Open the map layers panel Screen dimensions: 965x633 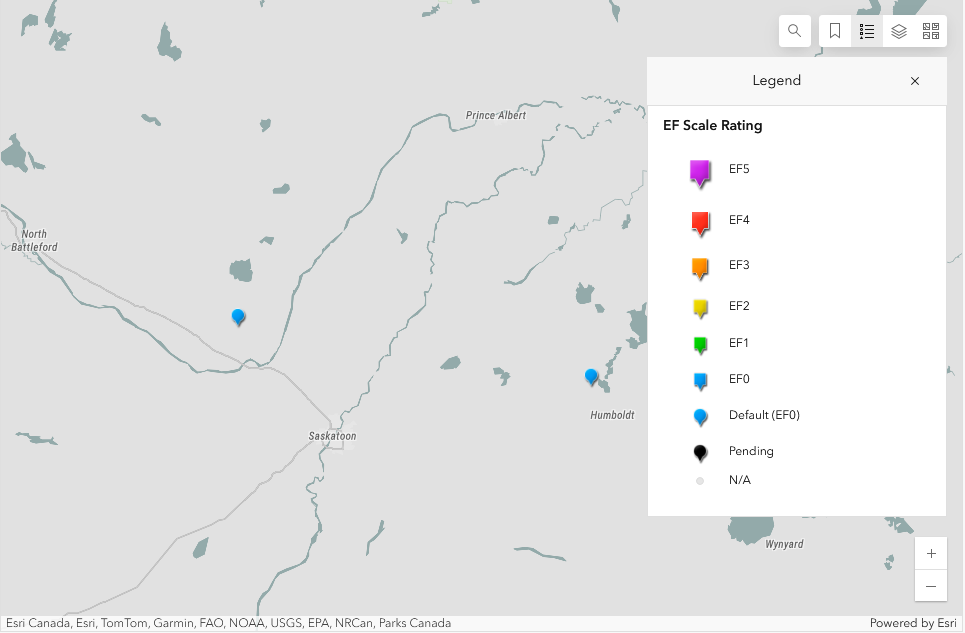click(x=899, y=31)
